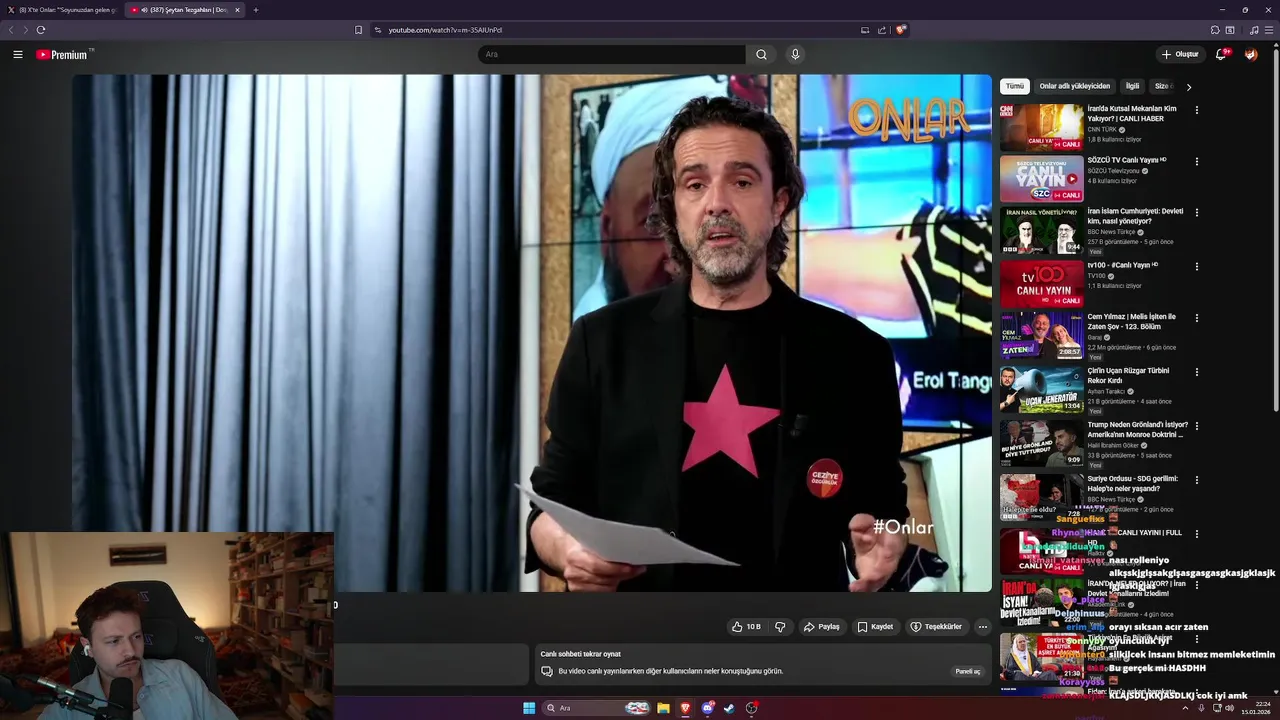Bookmark this page using bookmark icon
The width and height of the screenshot is (1280, 720).
coord(358,30)
